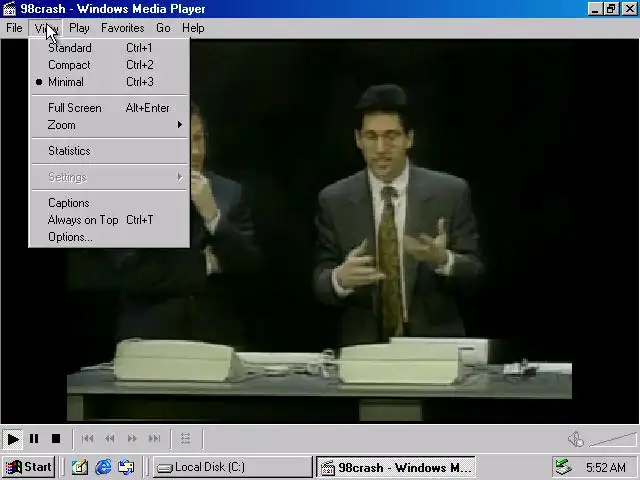The height and width of the screenshot is (480, 640).
Task: Open the File menu
Action: (14, 28)
